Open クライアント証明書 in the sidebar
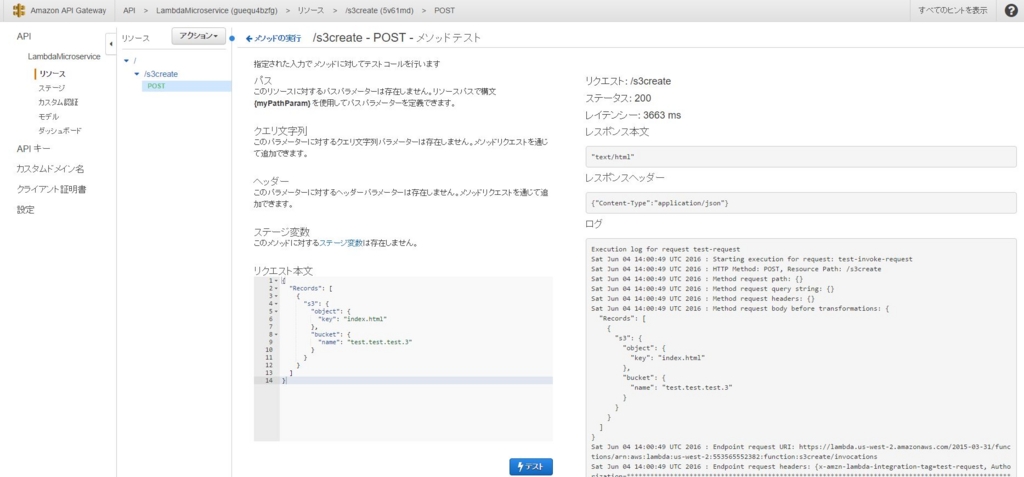Screen dimensions: 1024x477 pyautogui.click(x=52, y=189)
